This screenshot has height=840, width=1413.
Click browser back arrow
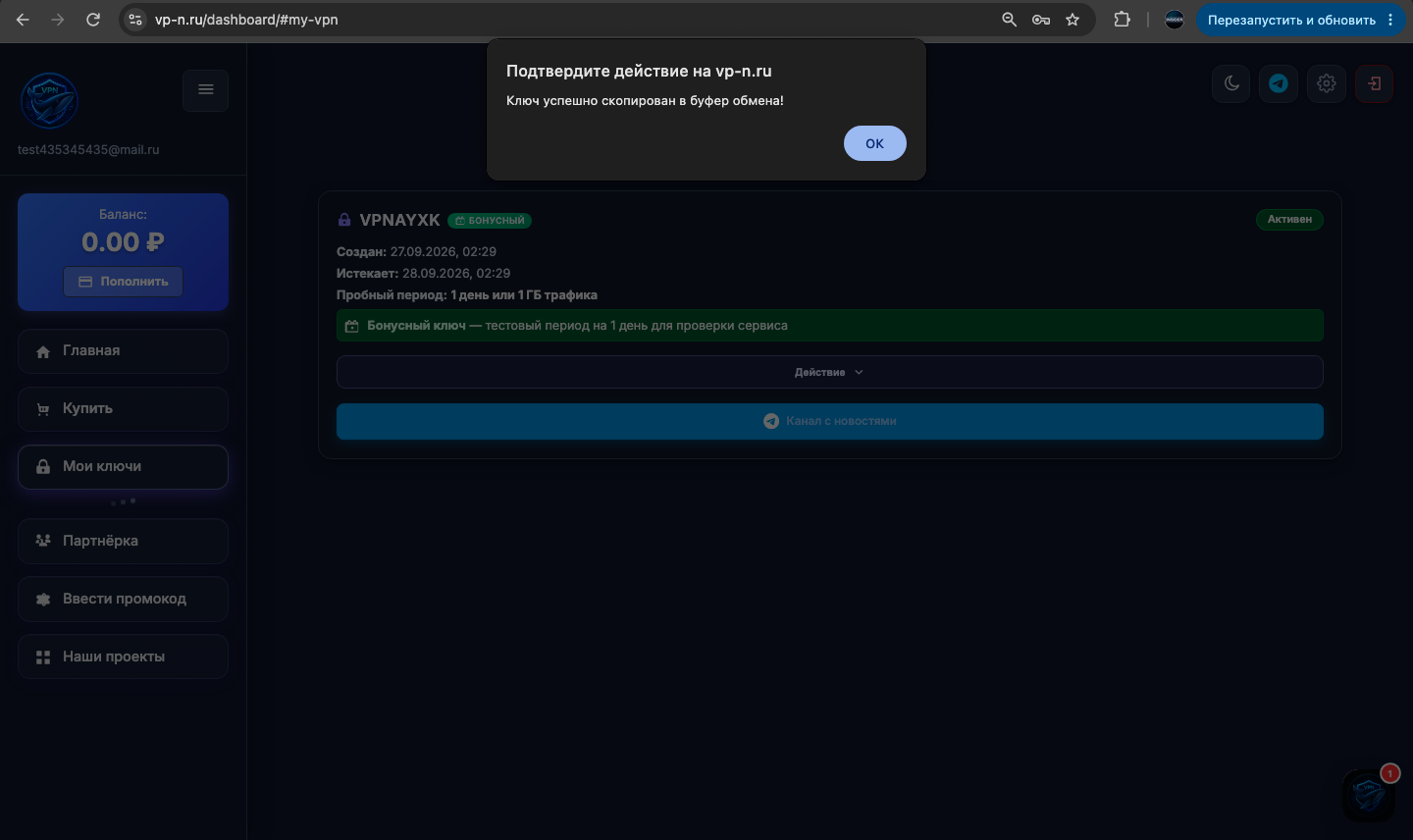[x=23, y=20]
